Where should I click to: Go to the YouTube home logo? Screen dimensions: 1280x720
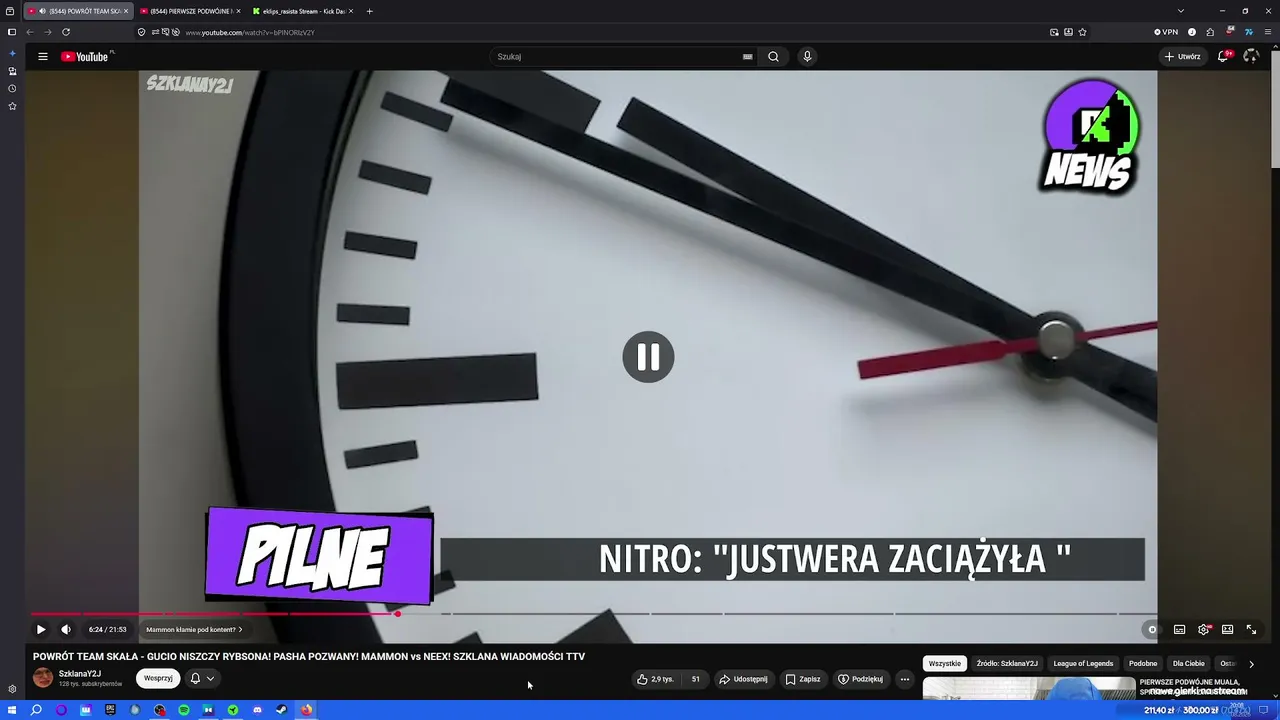click(x=85, y=57)
